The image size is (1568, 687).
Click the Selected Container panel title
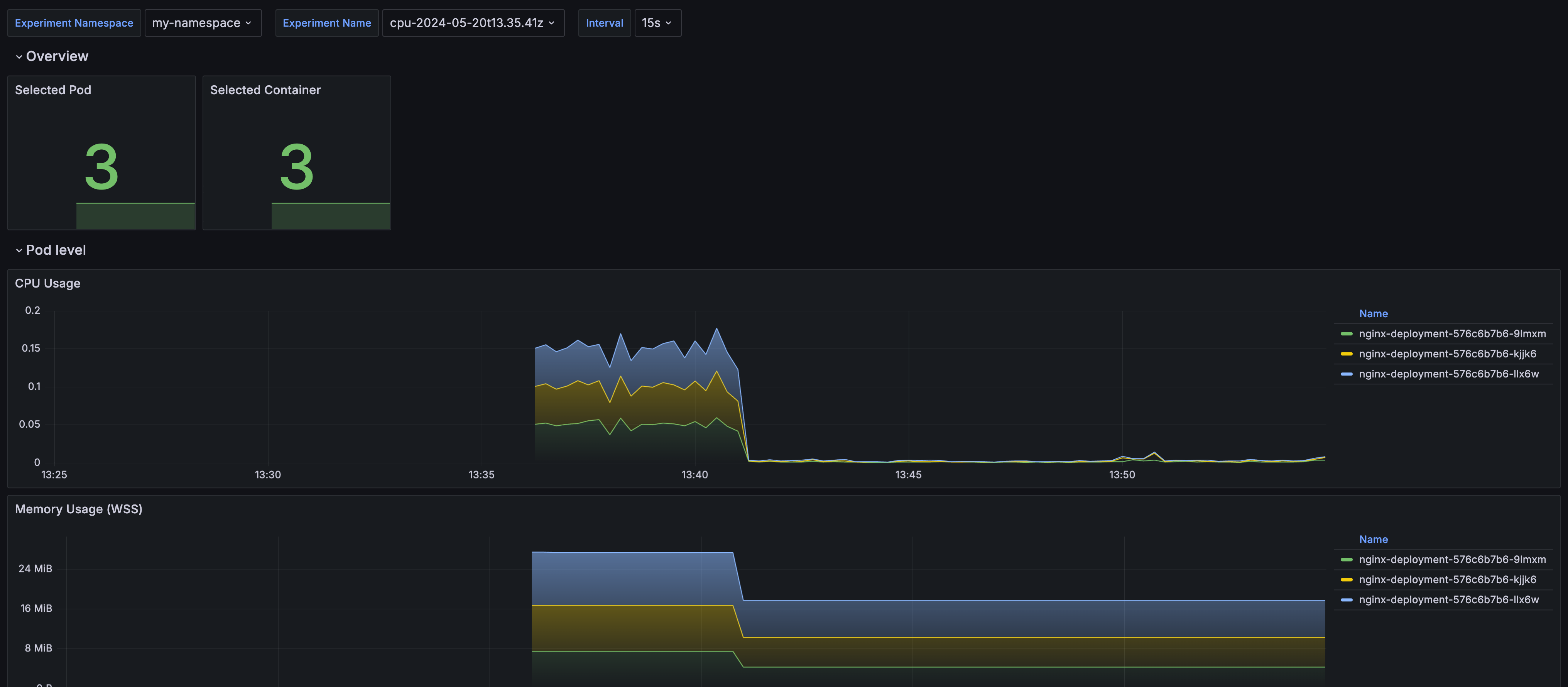tap(265, 90)
